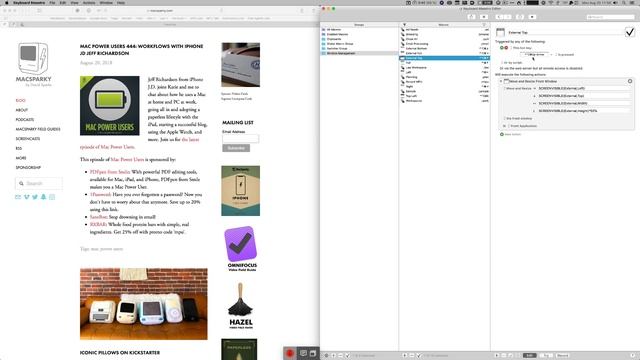Toggle enable for selected macros in list
Image resolution: width=640 pixels, height=360 pixels.
pos(419,356)
